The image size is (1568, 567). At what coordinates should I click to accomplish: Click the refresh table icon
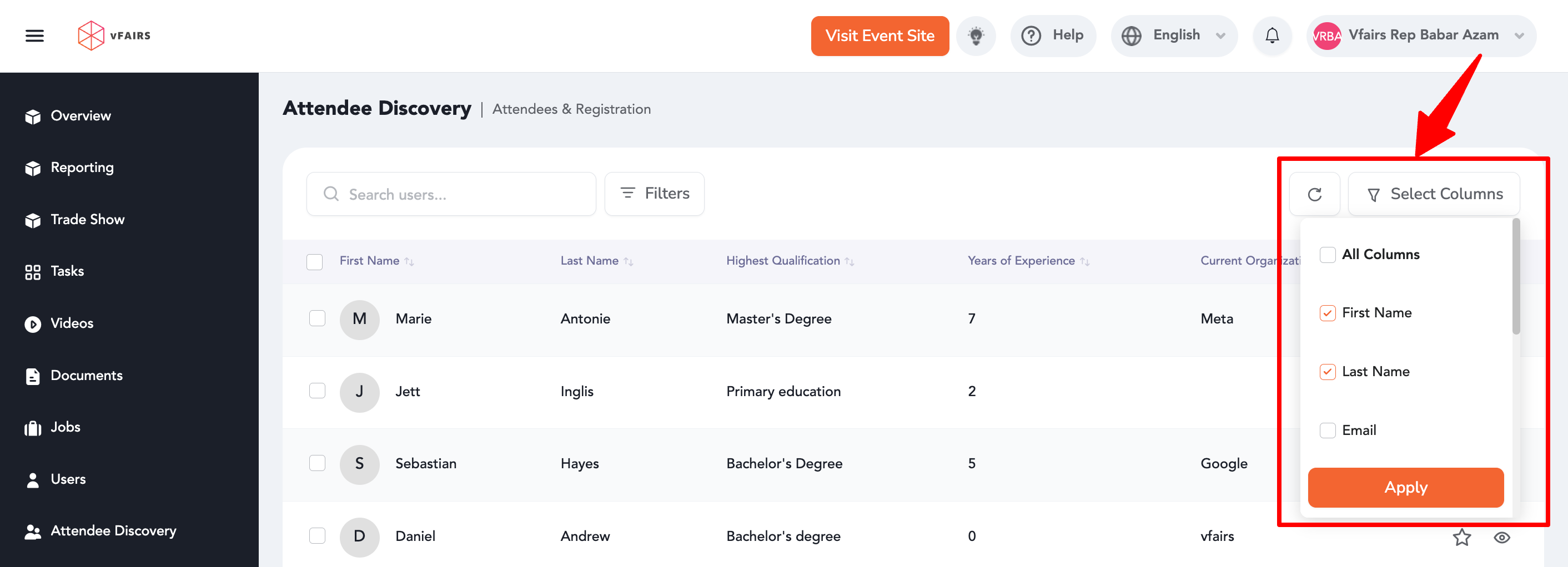tap(1314, 194)
